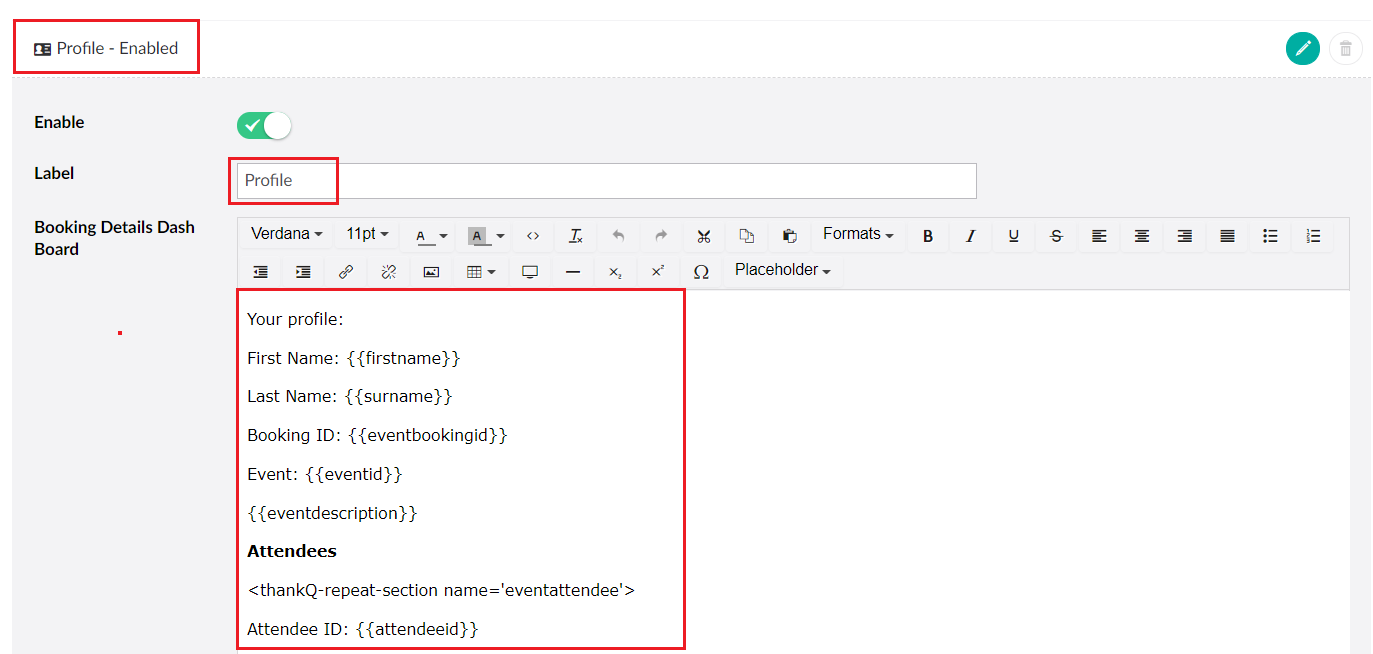Open the Verdana font family dropdown

[286, 234]
